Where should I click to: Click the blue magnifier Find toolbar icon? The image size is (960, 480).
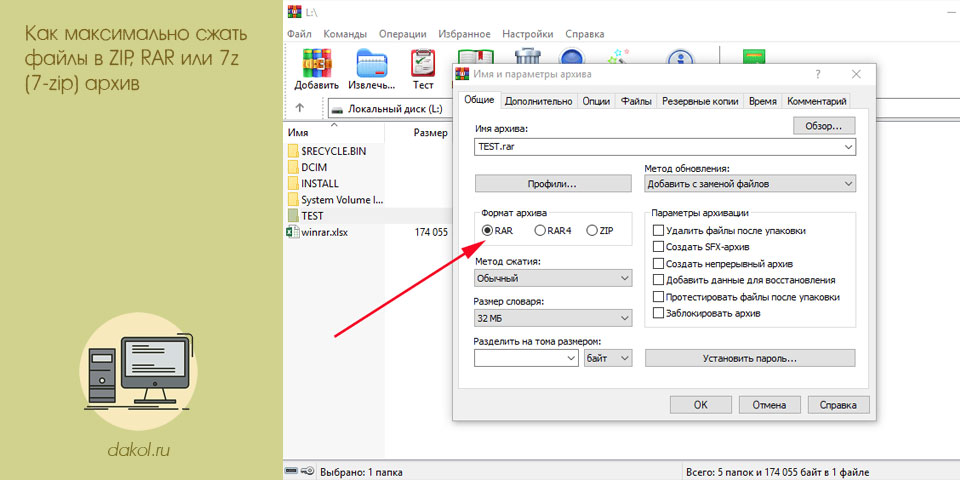point(574,55)
